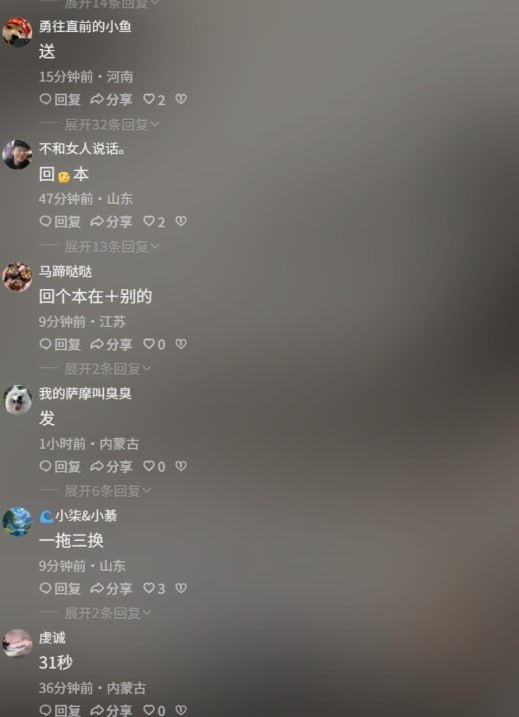Share the comment by 小柒&小綦
Viewport: 519px width, 717px height.
(111, 588)
